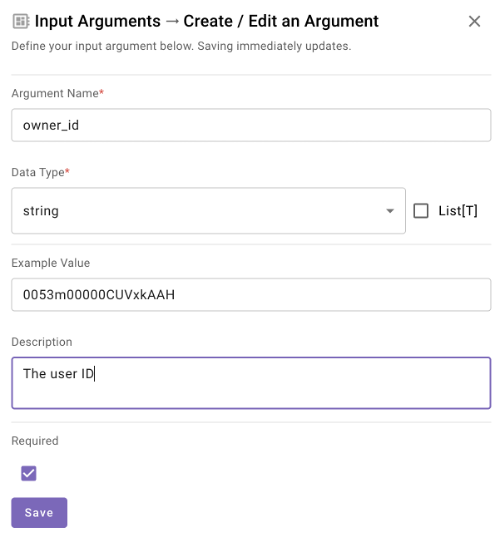Uncheck the Required checkbox
The height and width of the screenshot is (542, 496).
pyautogui.click(x=29, y=473)
